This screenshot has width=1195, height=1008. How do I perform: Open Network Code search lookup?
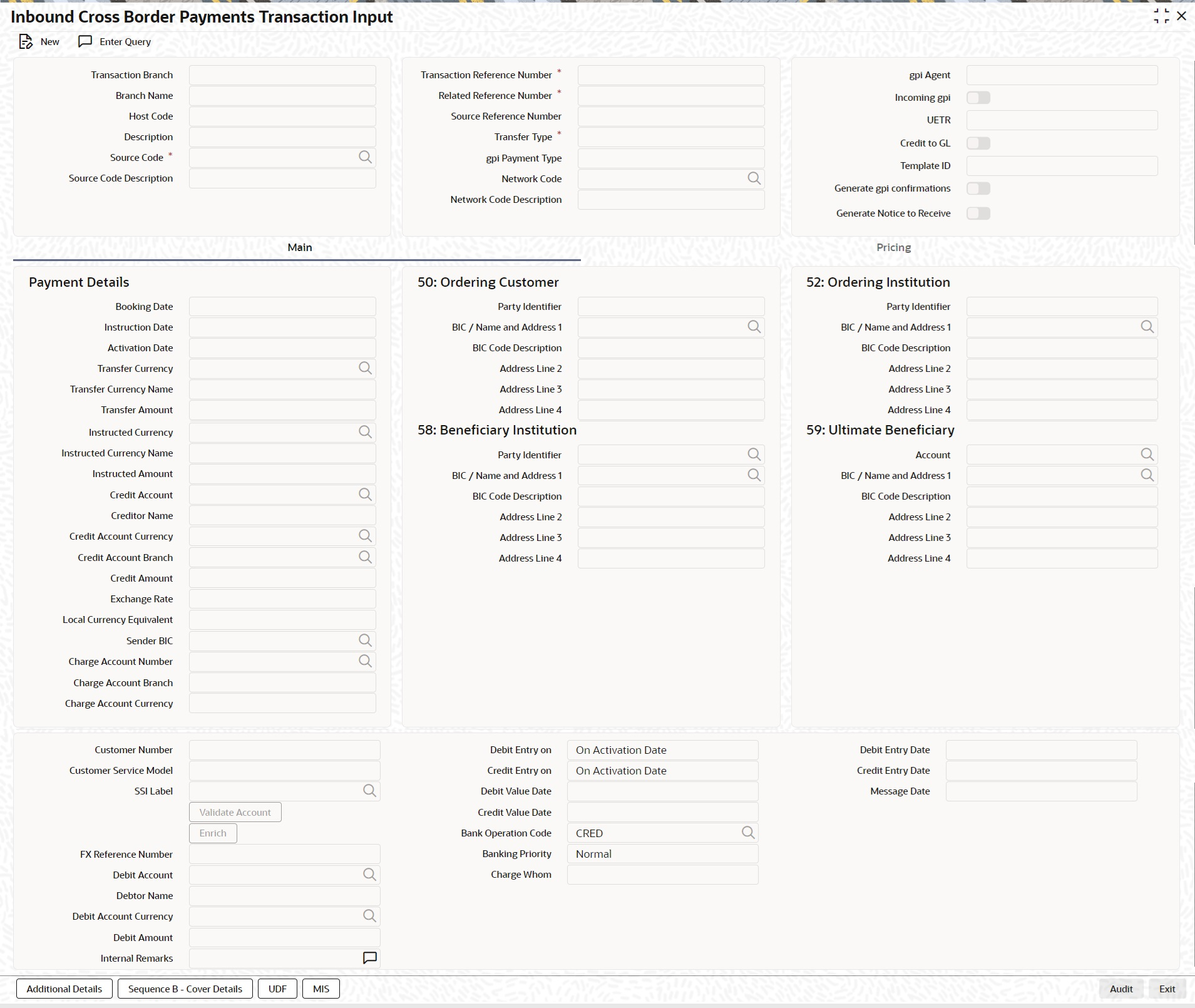click(754, 178)
